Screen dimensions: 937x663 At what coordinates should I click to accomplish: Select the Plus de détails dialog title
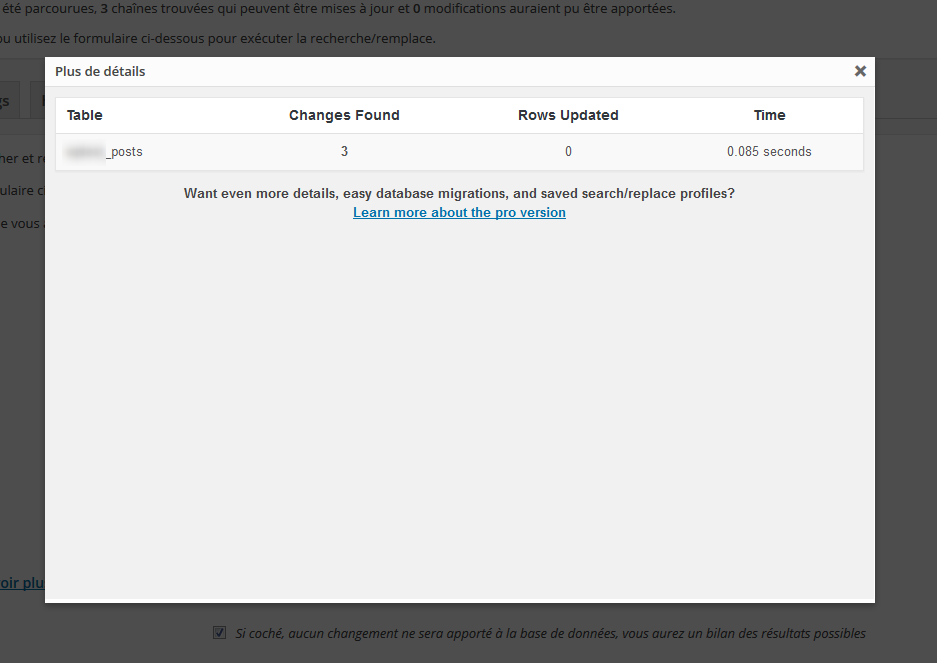click(x=100, y=72)
